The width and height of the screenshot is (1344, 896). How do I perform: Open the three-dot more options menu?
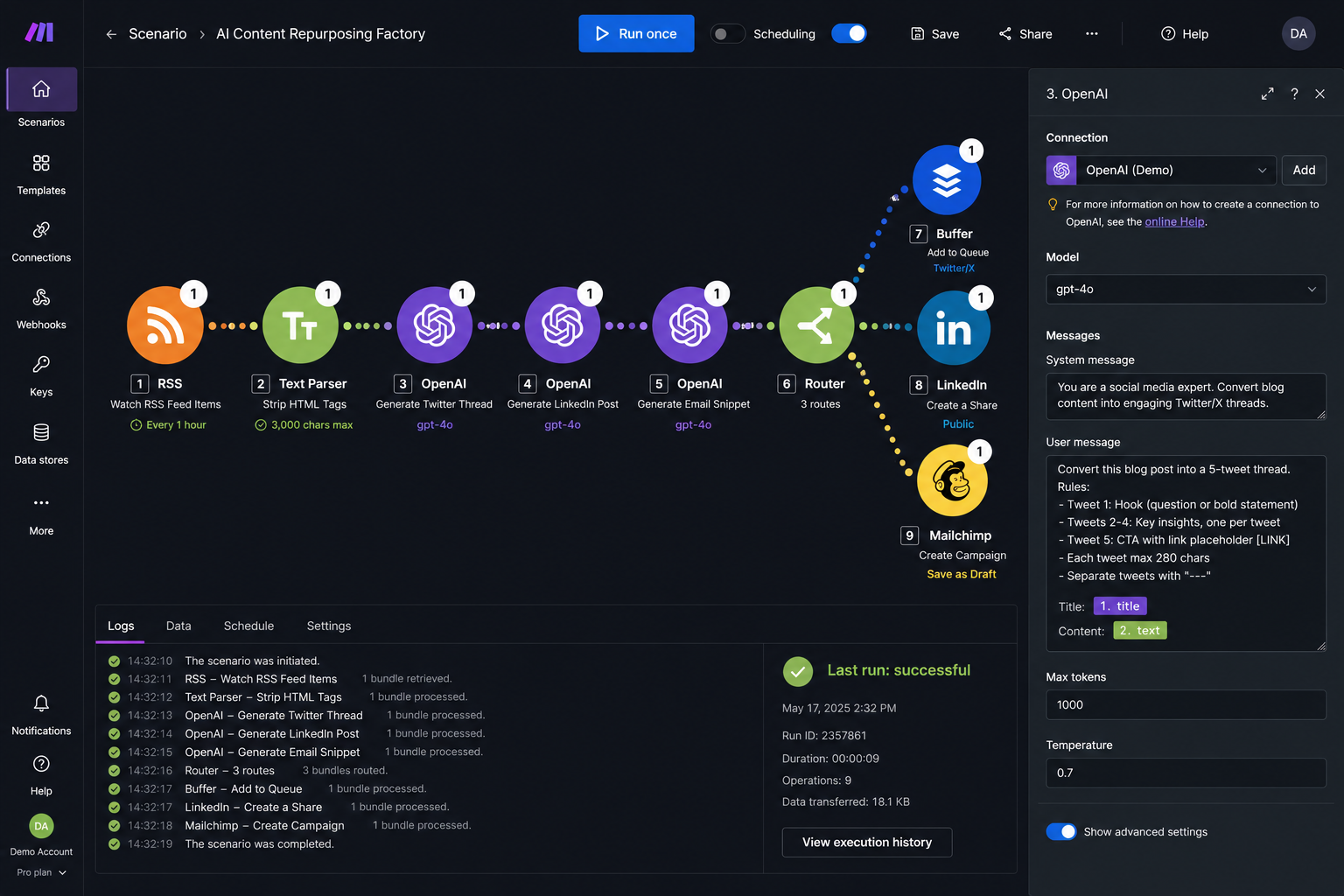(x=1092, y=34)
